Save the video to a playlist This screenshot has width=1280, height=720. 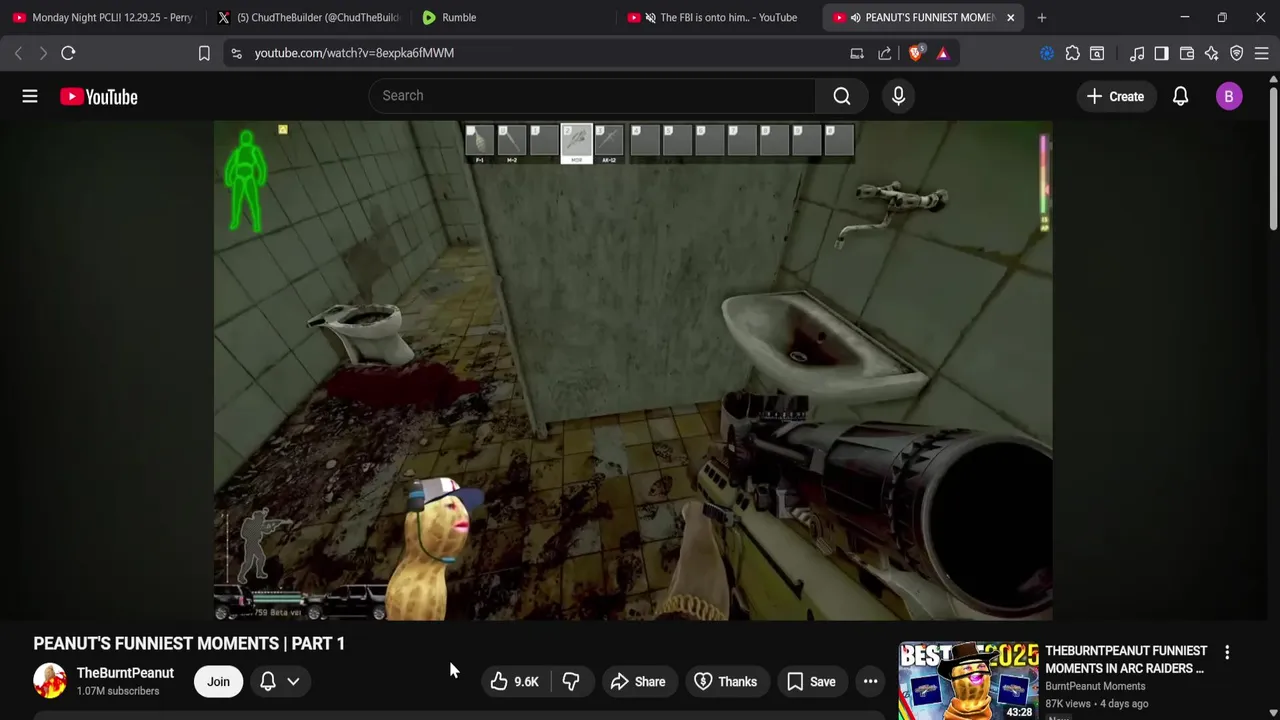(811, 682)
